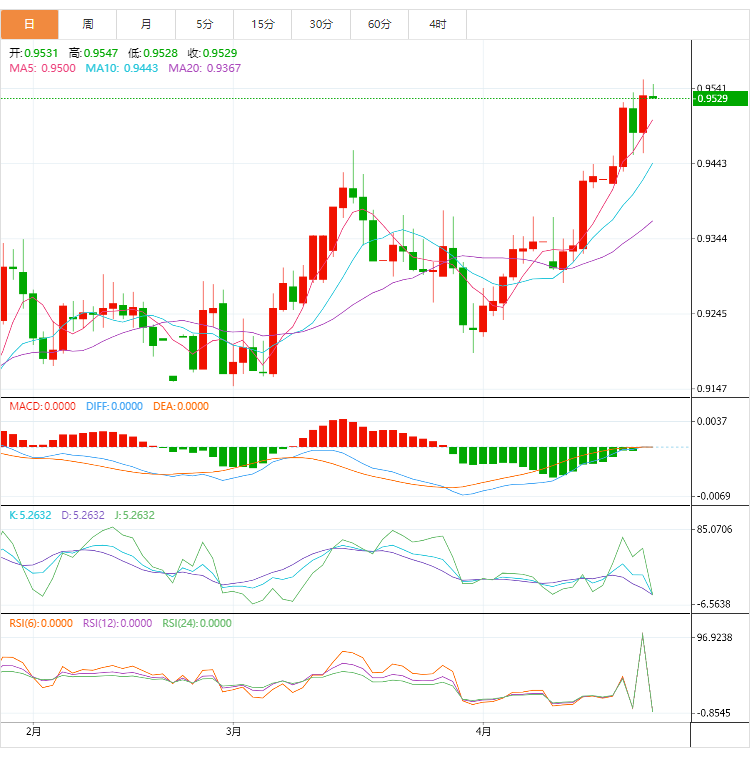Choose the 15分 interval tab
The image size is (756, 760).
coord(263,23)
